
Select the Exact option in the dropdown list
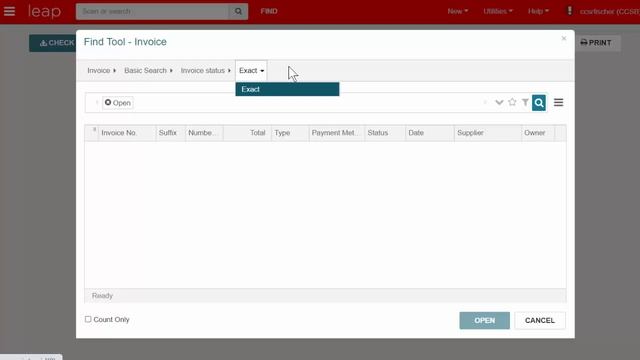(x=287, y=89)
